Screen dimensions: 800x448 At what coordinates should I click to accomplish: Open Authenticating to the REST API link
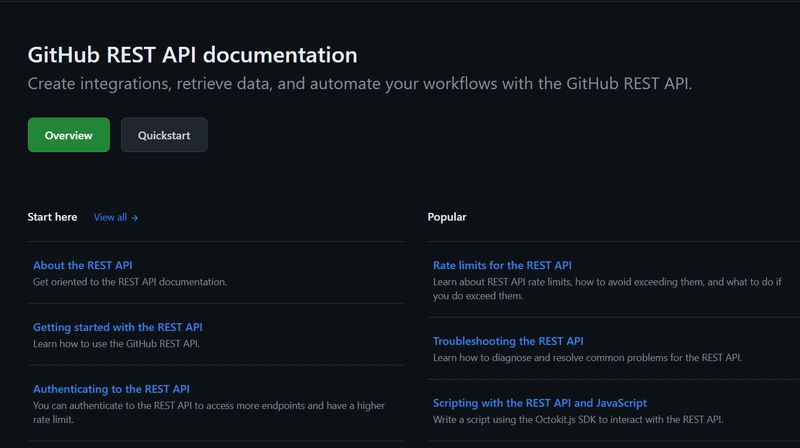111,389
